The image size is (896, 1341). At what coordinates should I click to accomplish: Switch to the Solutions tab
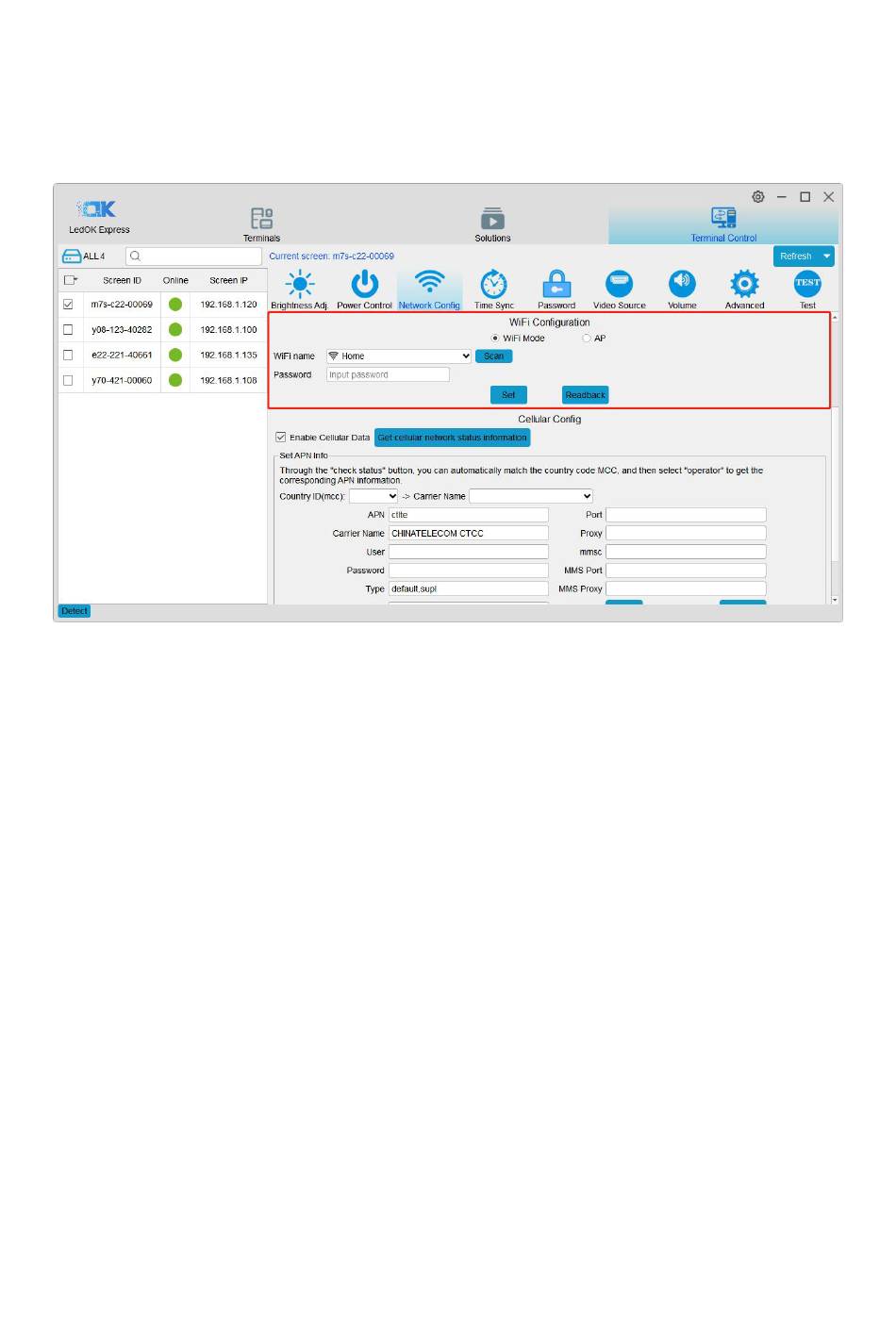492,223
